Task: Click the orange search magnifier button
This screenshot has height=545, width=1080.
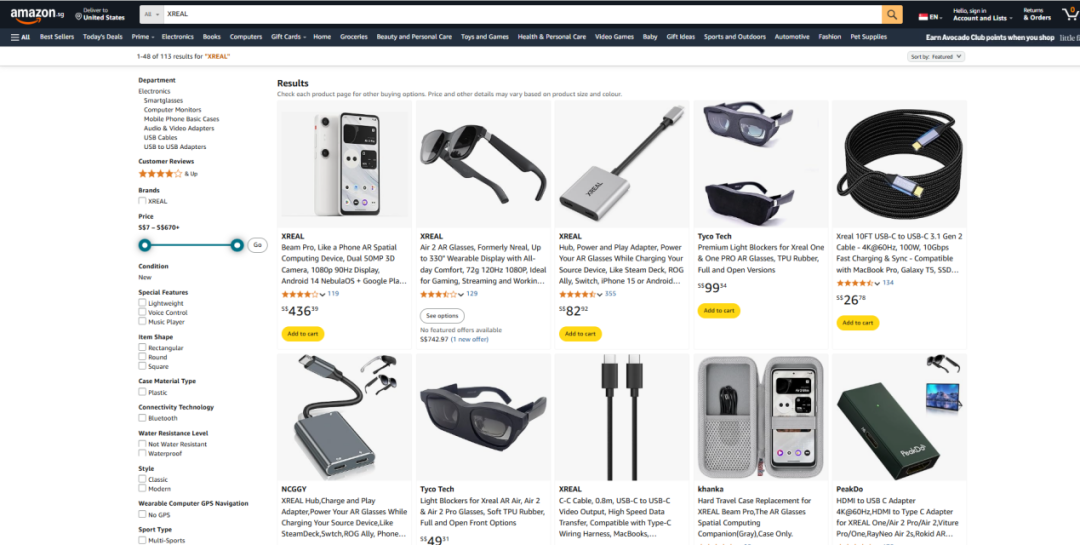Action: (x=892, y=14)
